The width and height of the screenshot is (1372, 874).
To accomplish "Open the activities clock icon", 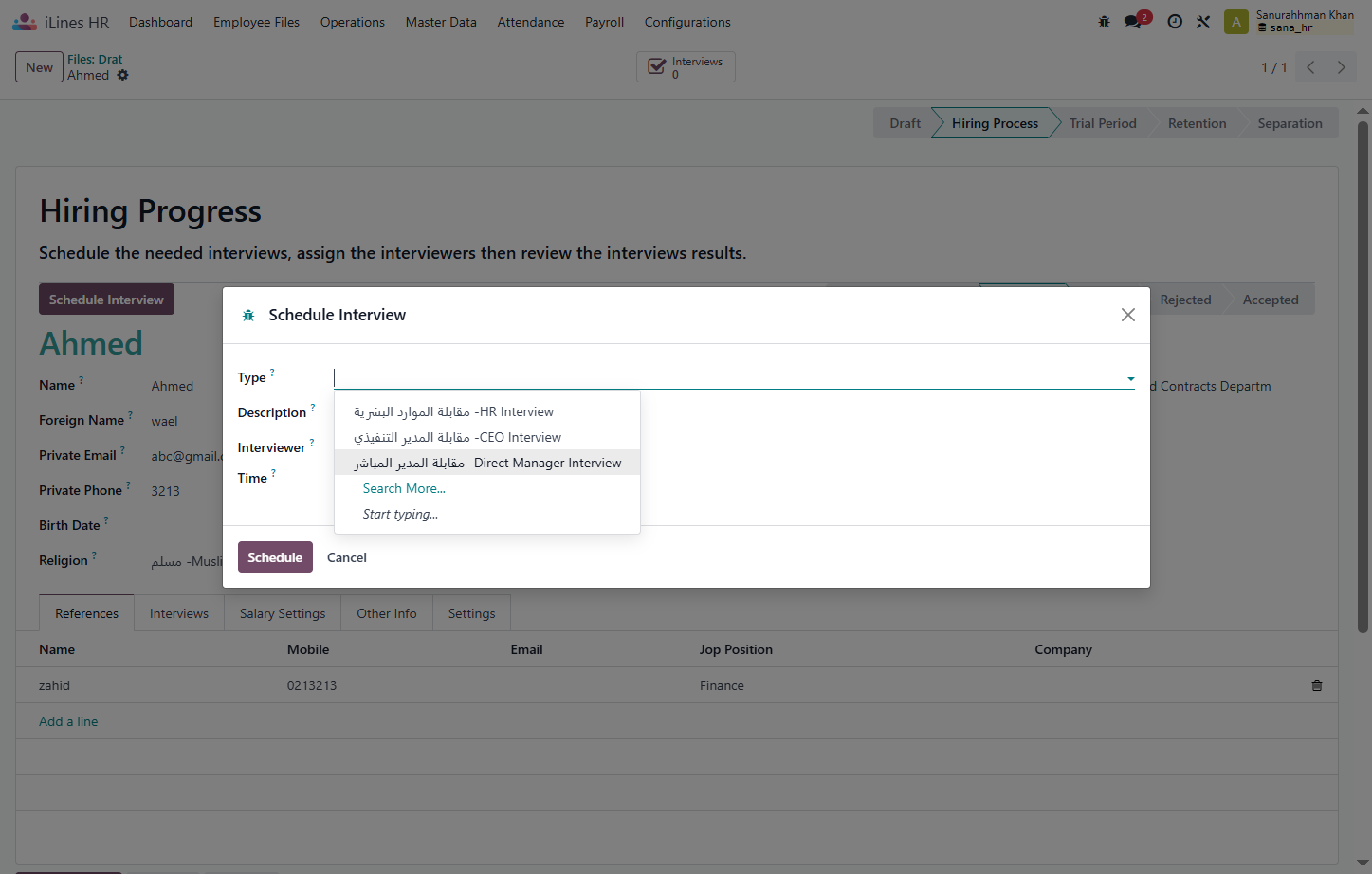I will point(1175,22).
